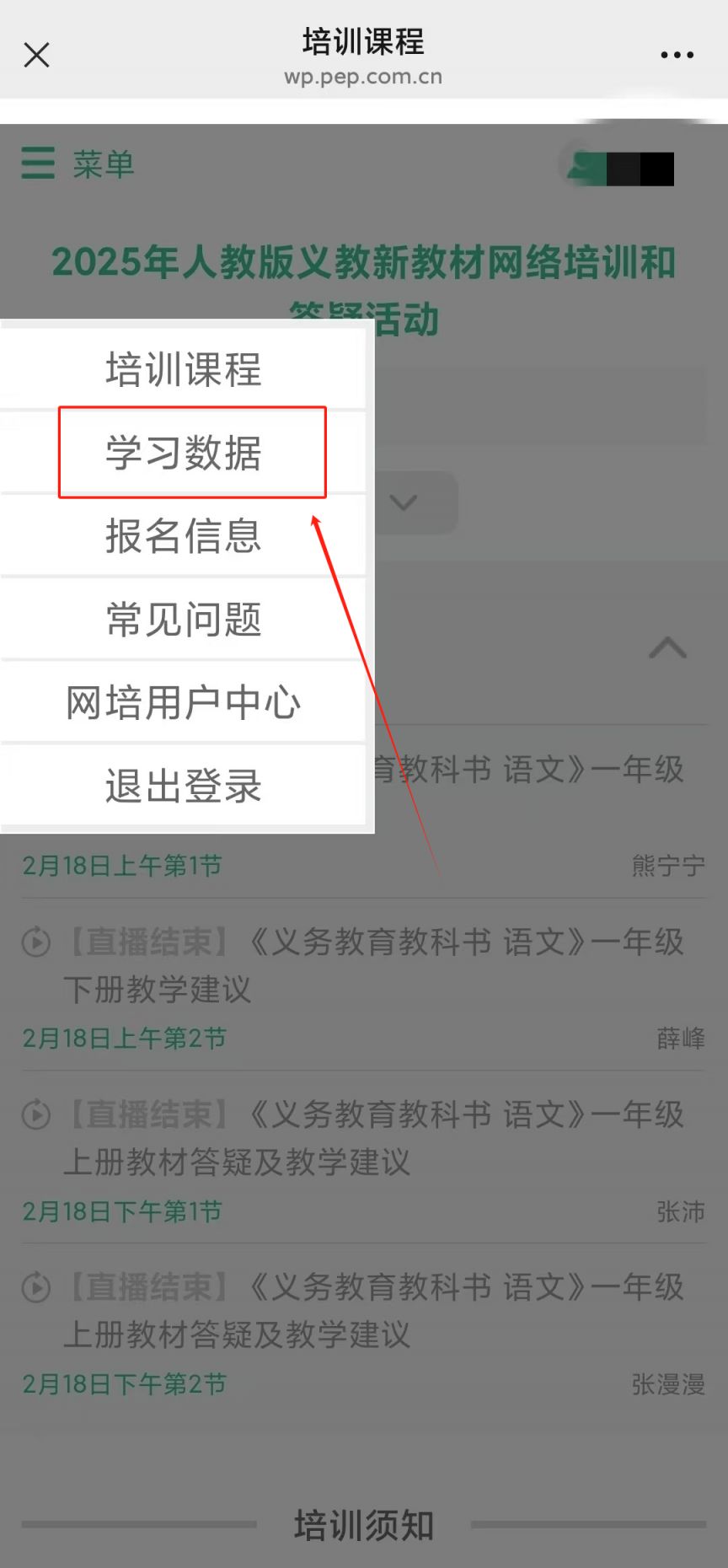Tap the green hamburger 菜单 icon
This screenshot has height=1568, width=728.
pos(38,164)
